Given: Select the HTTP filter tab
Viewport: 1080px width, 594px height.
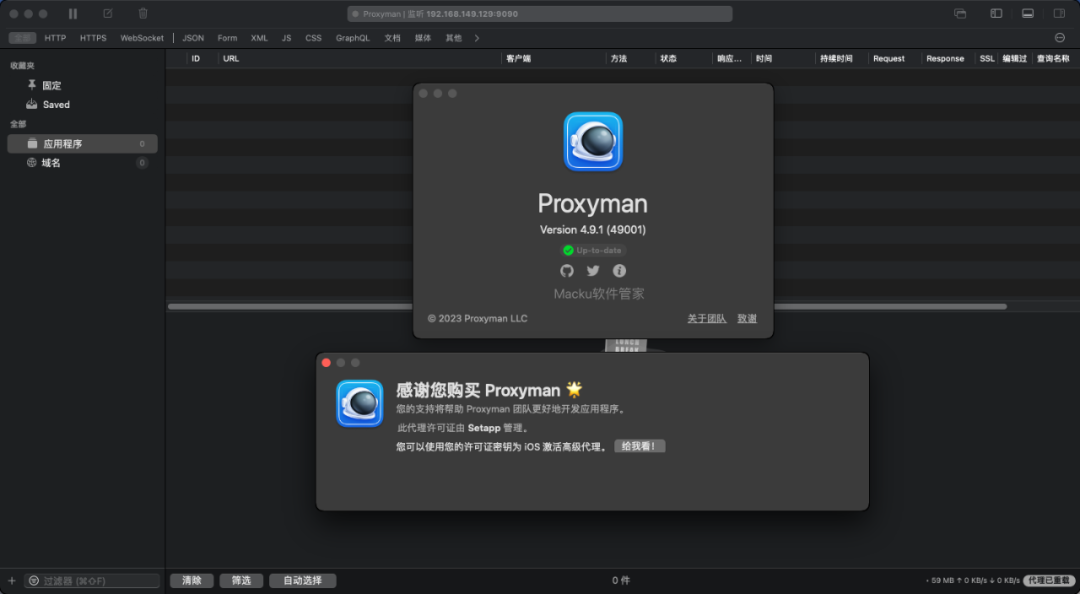Looking at the screenshot, I should pos(55,38).
